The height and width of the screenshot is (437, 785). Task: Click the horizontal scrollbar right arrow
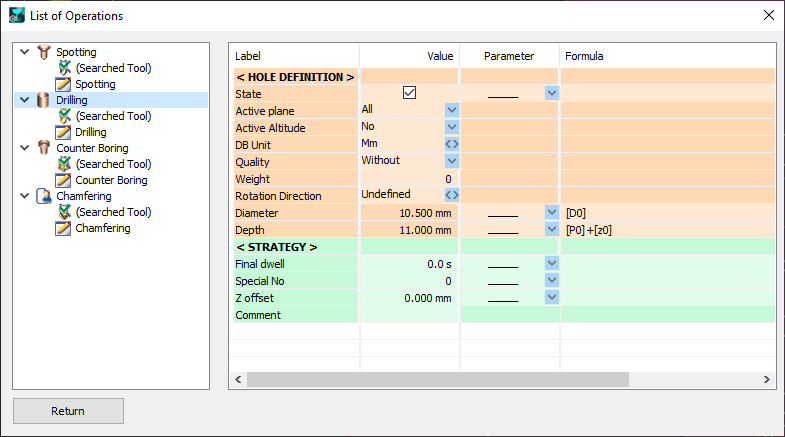pyautogui.click(x=767, y=380)
